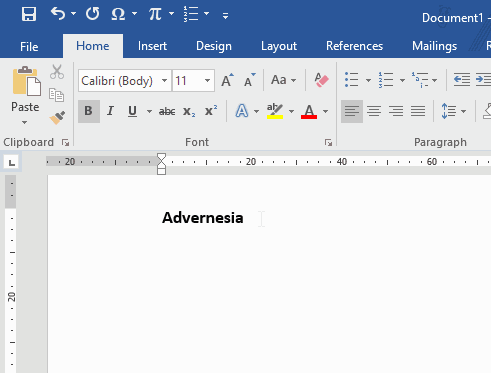Viewport: 491px width, 373px height.
Task: Expand the font name dropdown arrow
Action: (165, 81)
